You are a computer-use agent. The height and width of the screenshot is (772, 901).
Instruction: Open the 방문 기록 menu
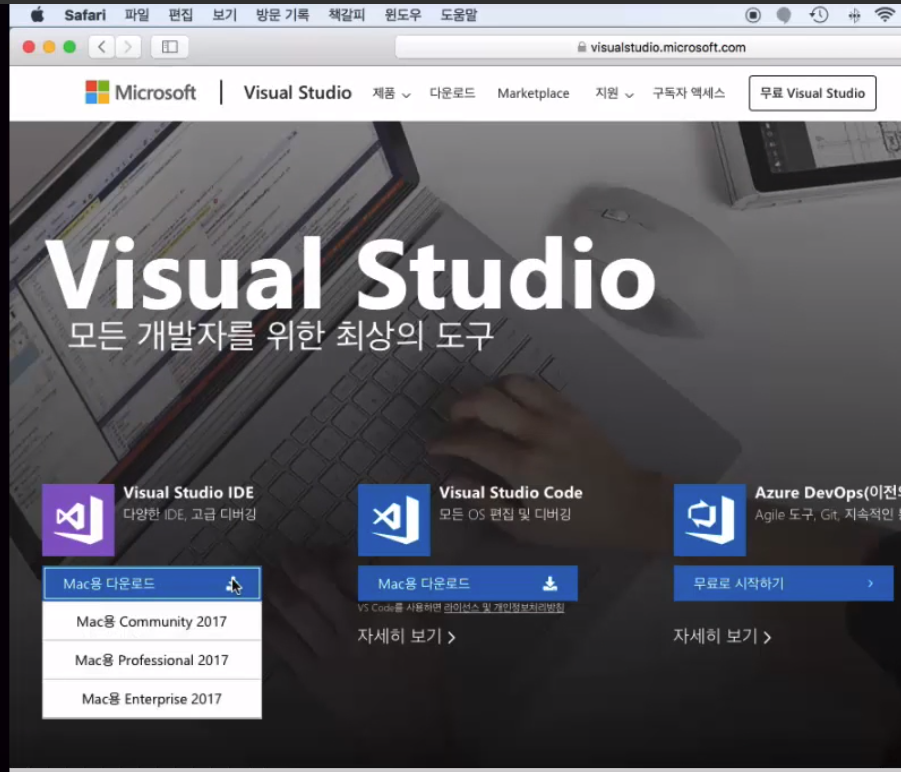pos(282,15)
